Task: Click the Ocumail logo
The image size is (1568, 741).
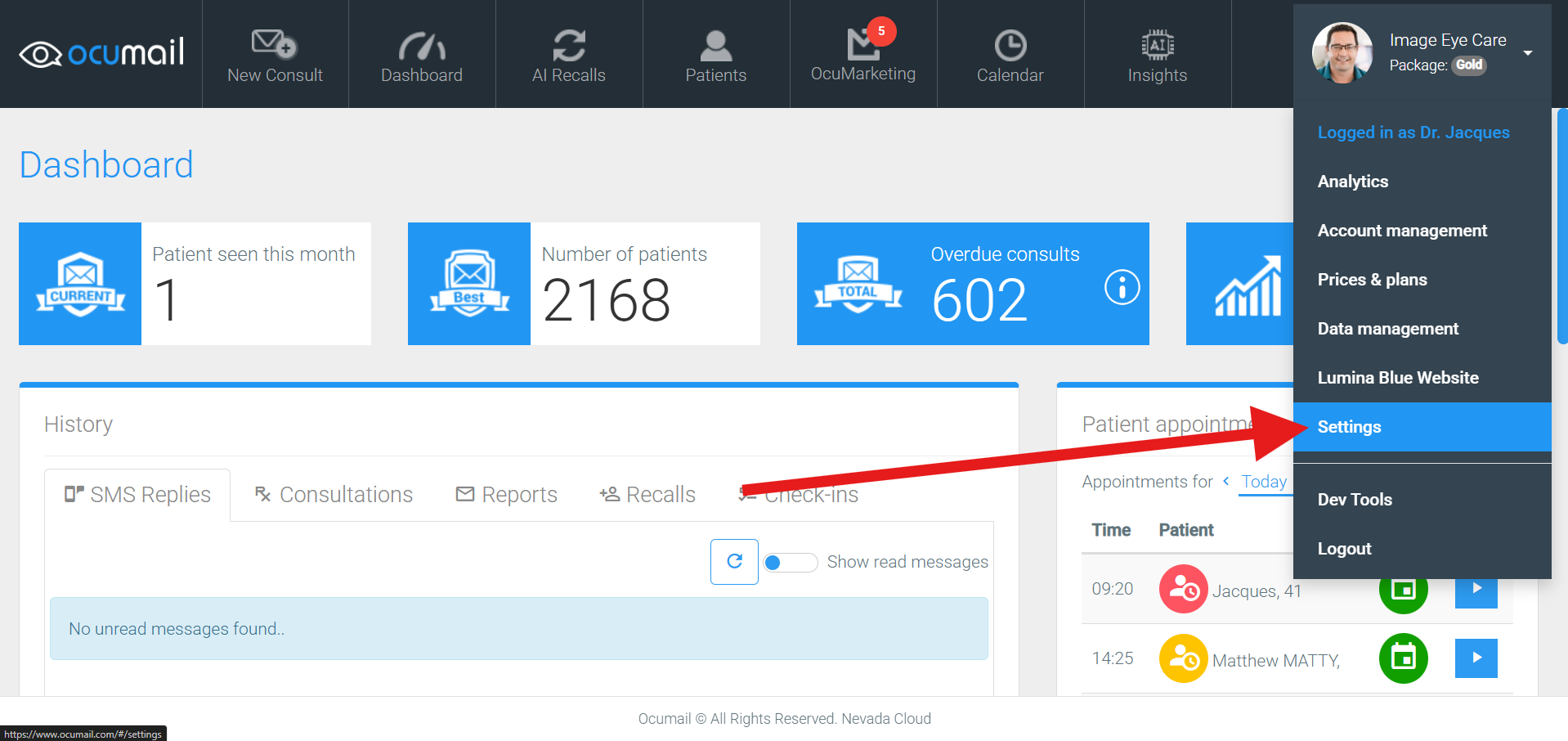Action: (101, 53)
